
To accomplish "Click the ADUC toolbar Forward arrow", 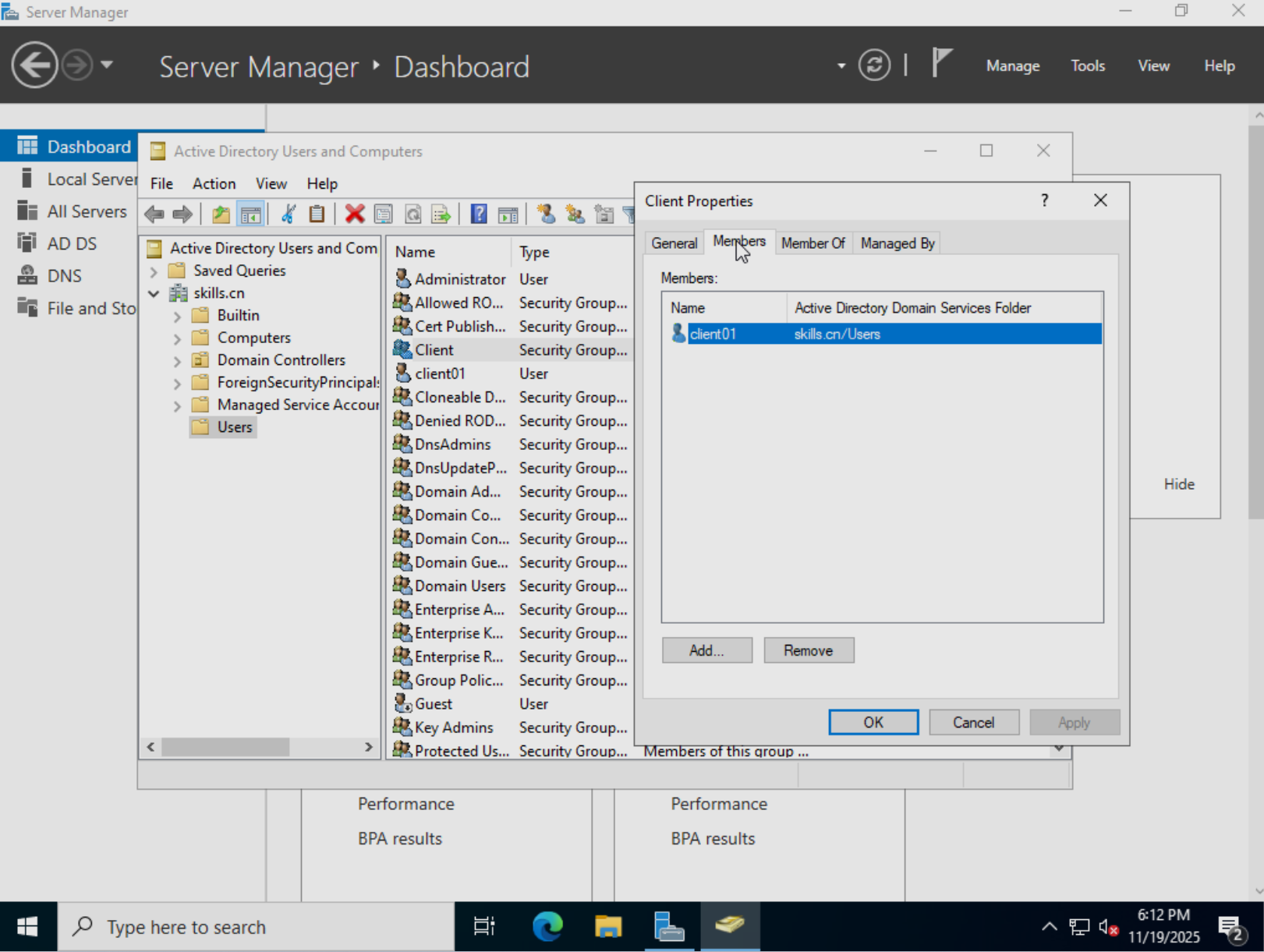I will tap(182, 214).
